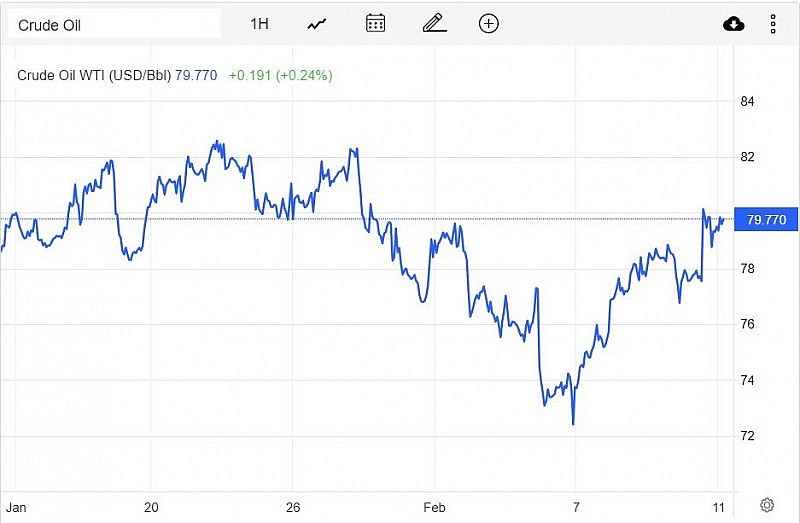
Task: Open the three-dot more options menu
Action: (x=773, y=24)
